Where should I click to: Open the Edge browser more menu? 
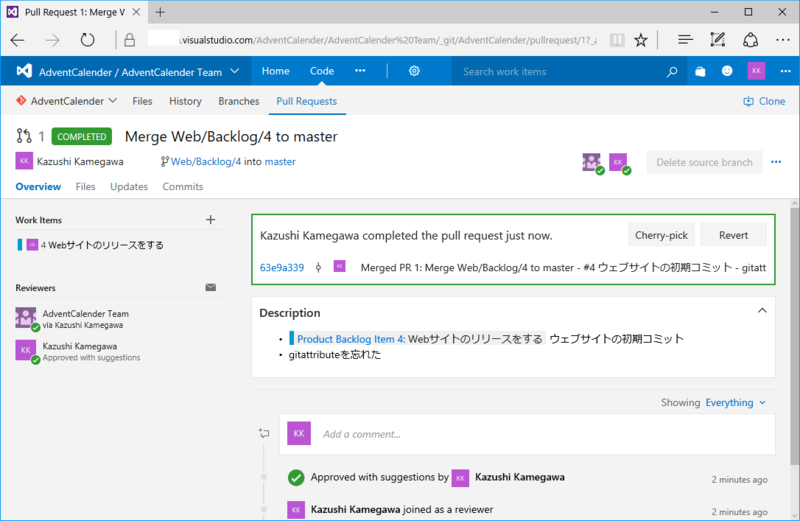coord(783,40)
